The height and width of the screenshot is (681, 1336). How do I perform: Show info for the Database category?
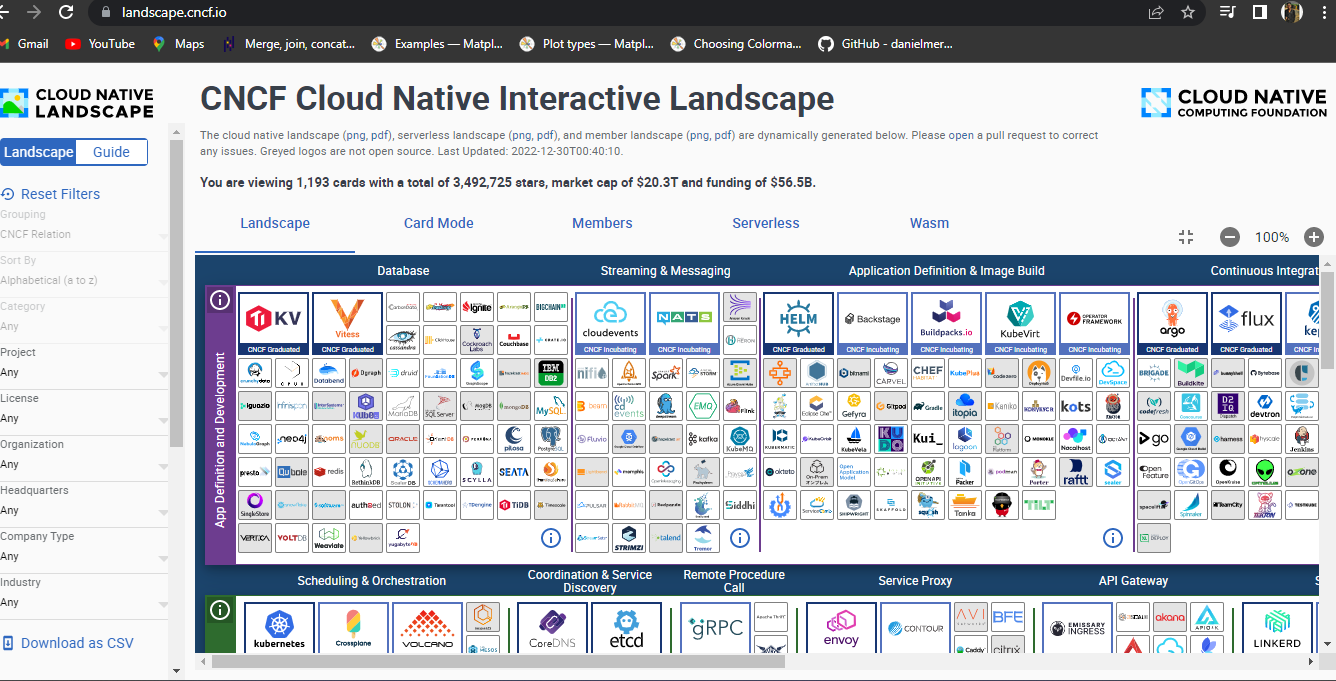pyautogui.click(x=550, y=538)
